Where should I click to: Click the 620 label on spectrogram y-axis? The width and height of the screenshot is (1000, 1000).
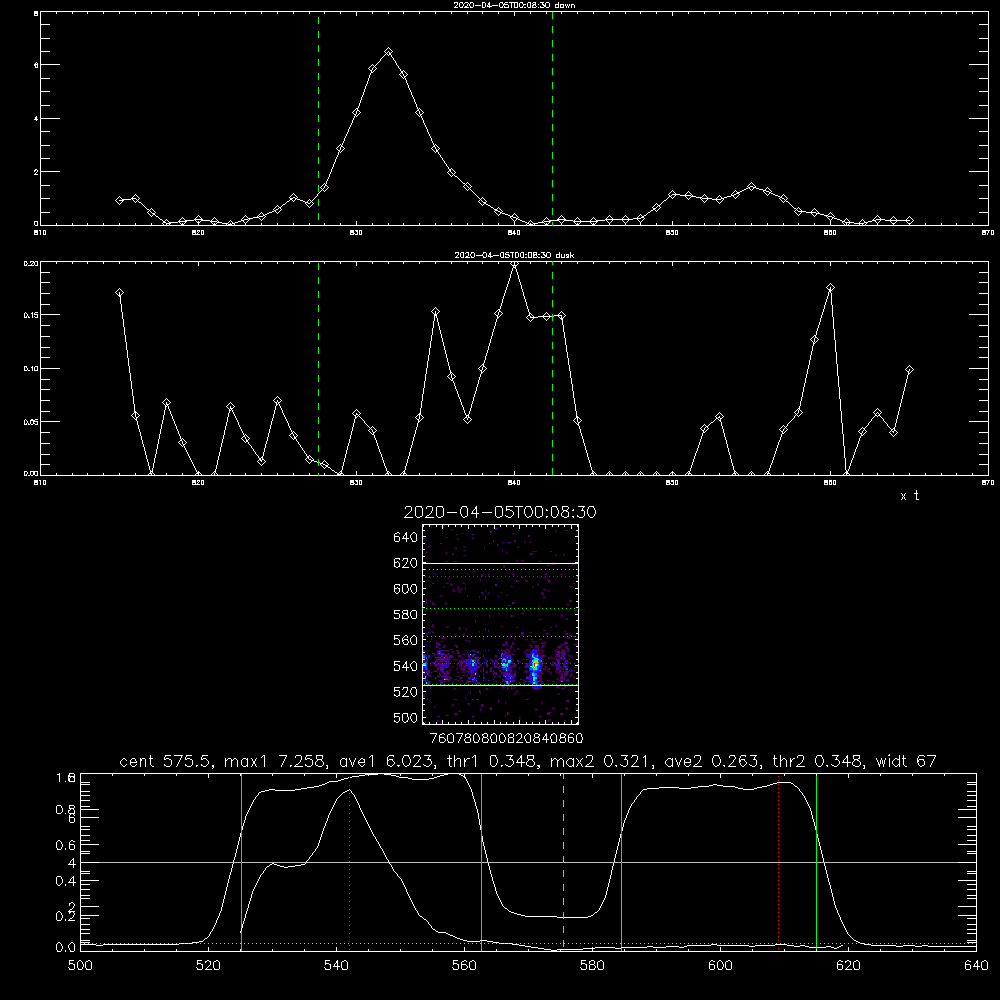(x=406, y=563)
